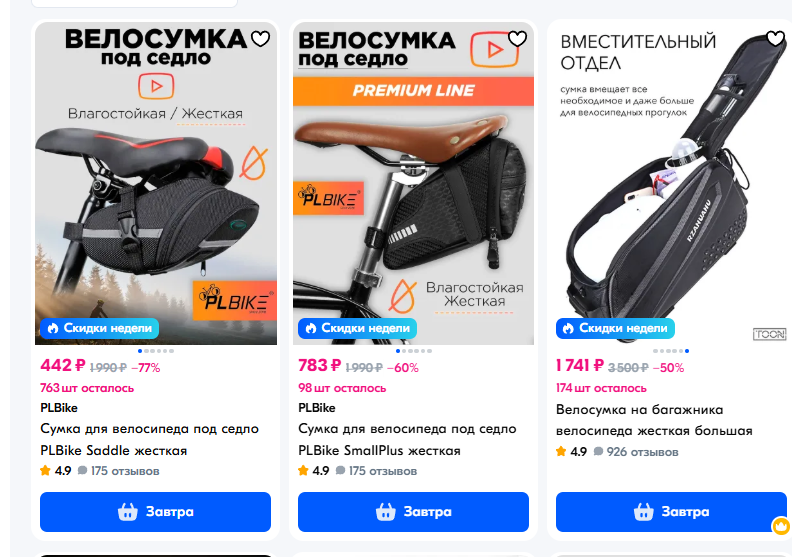Add PLBike Saddle bag to favorites heart
The height and width of the screenshot is (557, 792).
click(261, 38)
